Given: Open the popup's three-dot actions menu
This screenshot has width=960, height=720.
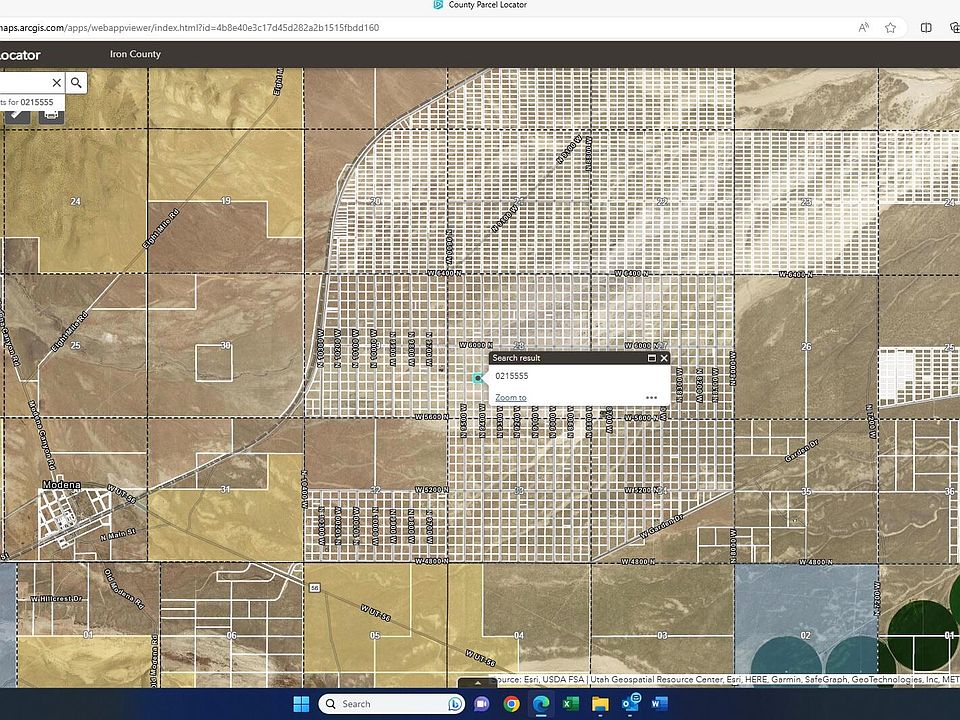Looking at the screenshot, I should tap(652, 397).
